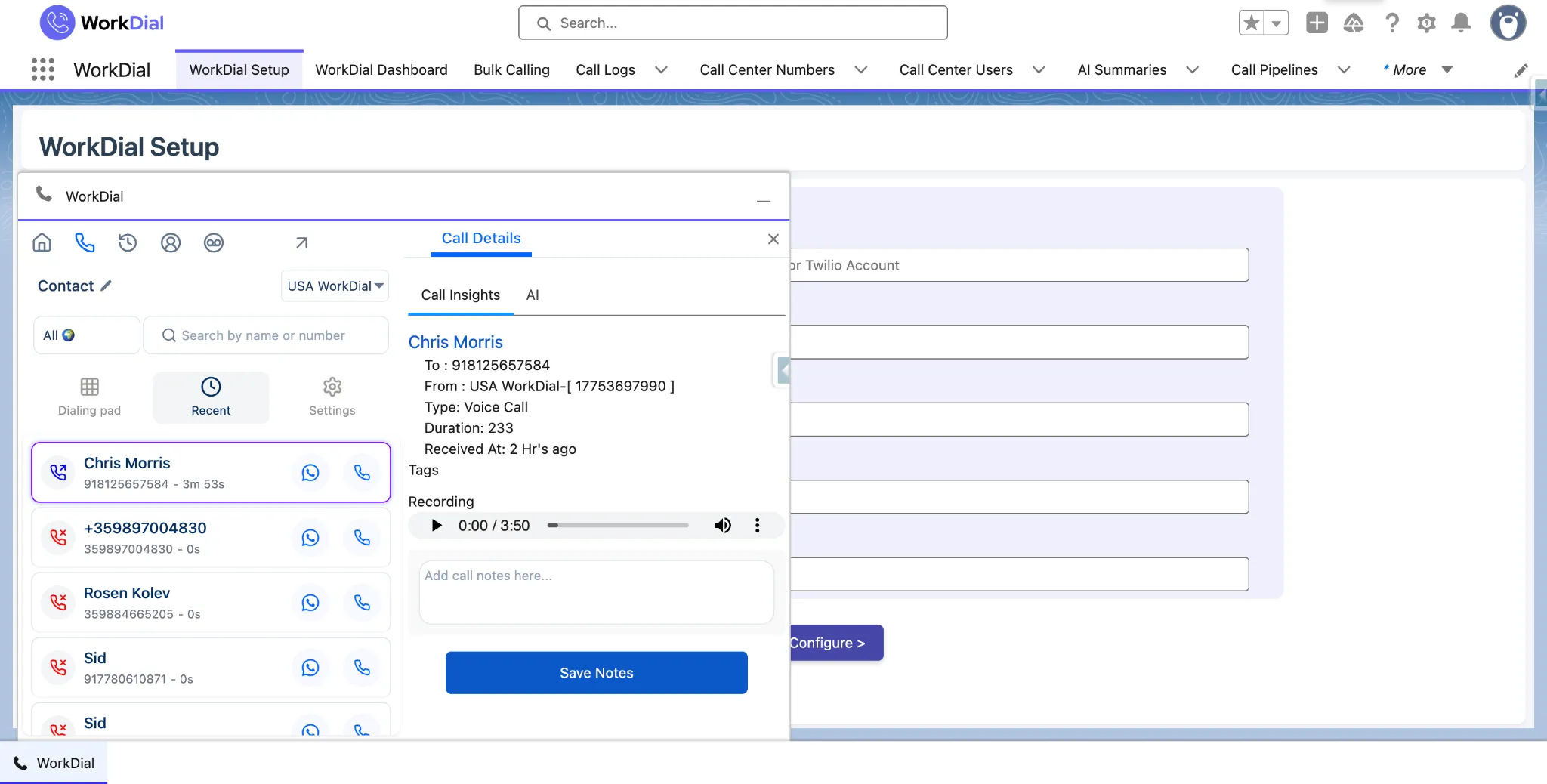Select Rosen Kolev call entry
1547x784 pixels.
(211, 603)
